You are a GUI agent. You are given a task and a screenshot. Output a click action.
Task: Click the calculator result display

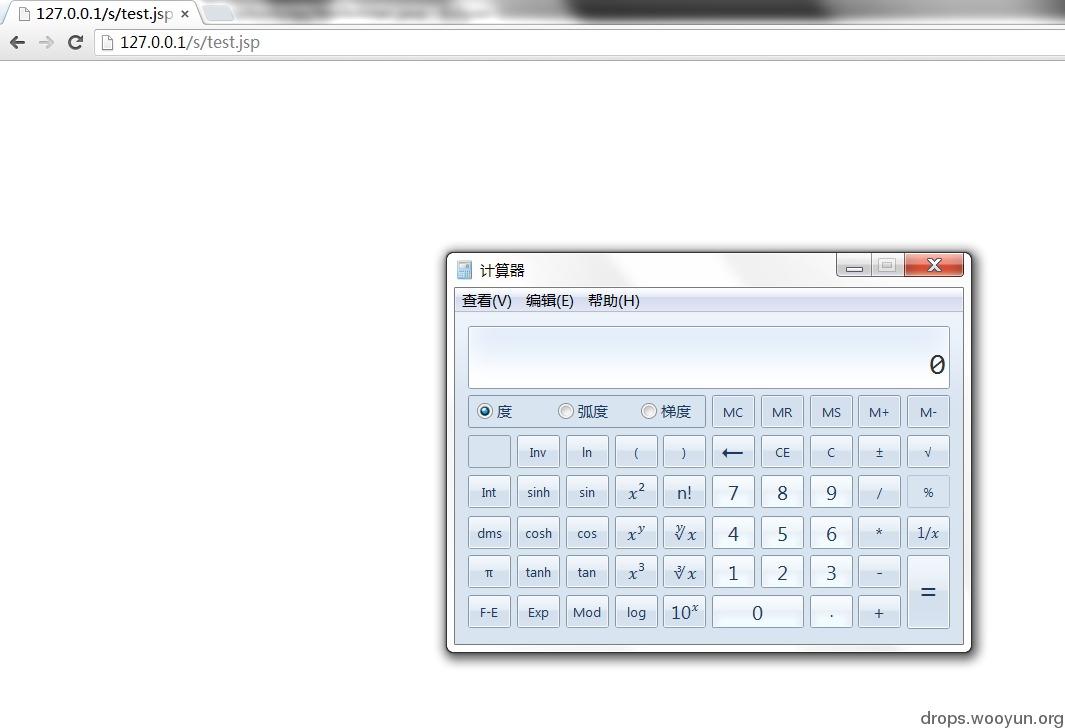point(708,358)
